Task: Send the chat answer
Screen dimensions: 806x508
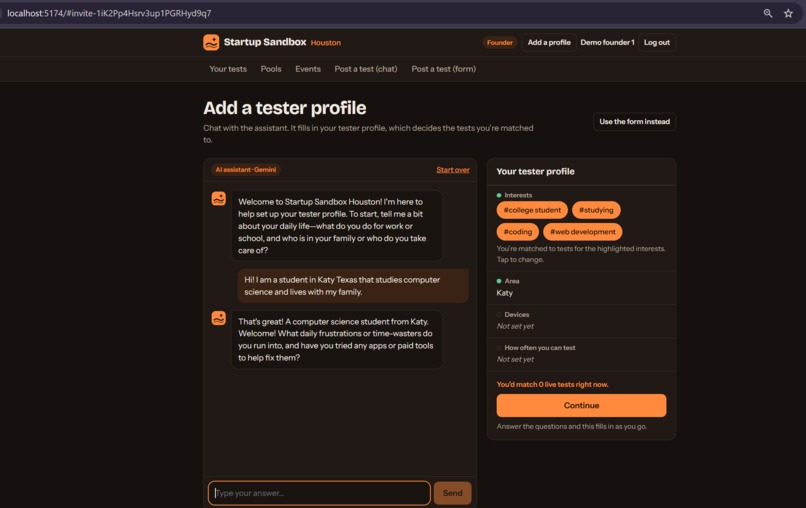Action: 452,493
